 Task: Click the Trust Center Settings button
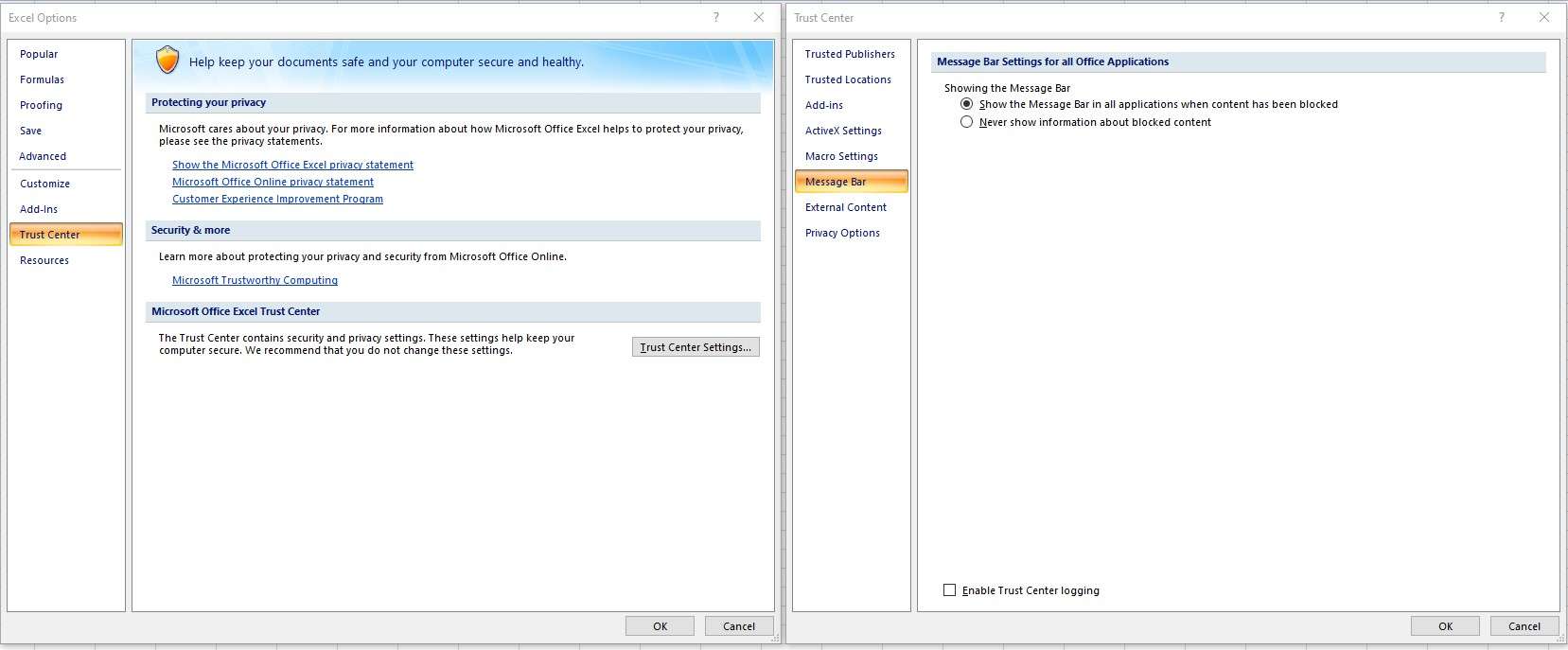pos(696,347)
